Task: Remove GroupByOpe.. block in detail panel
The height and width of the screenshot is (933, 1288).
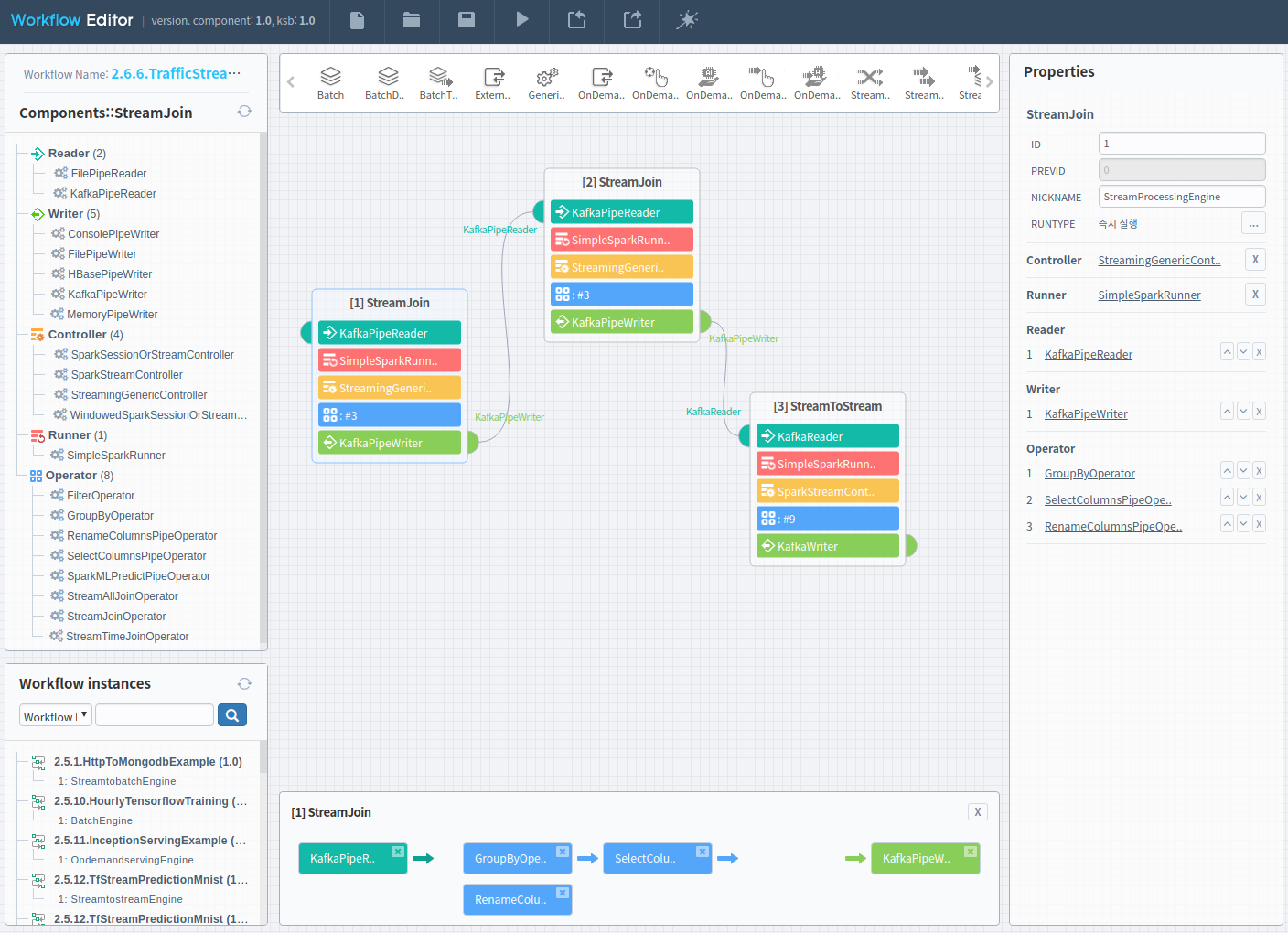Action: 563,852
